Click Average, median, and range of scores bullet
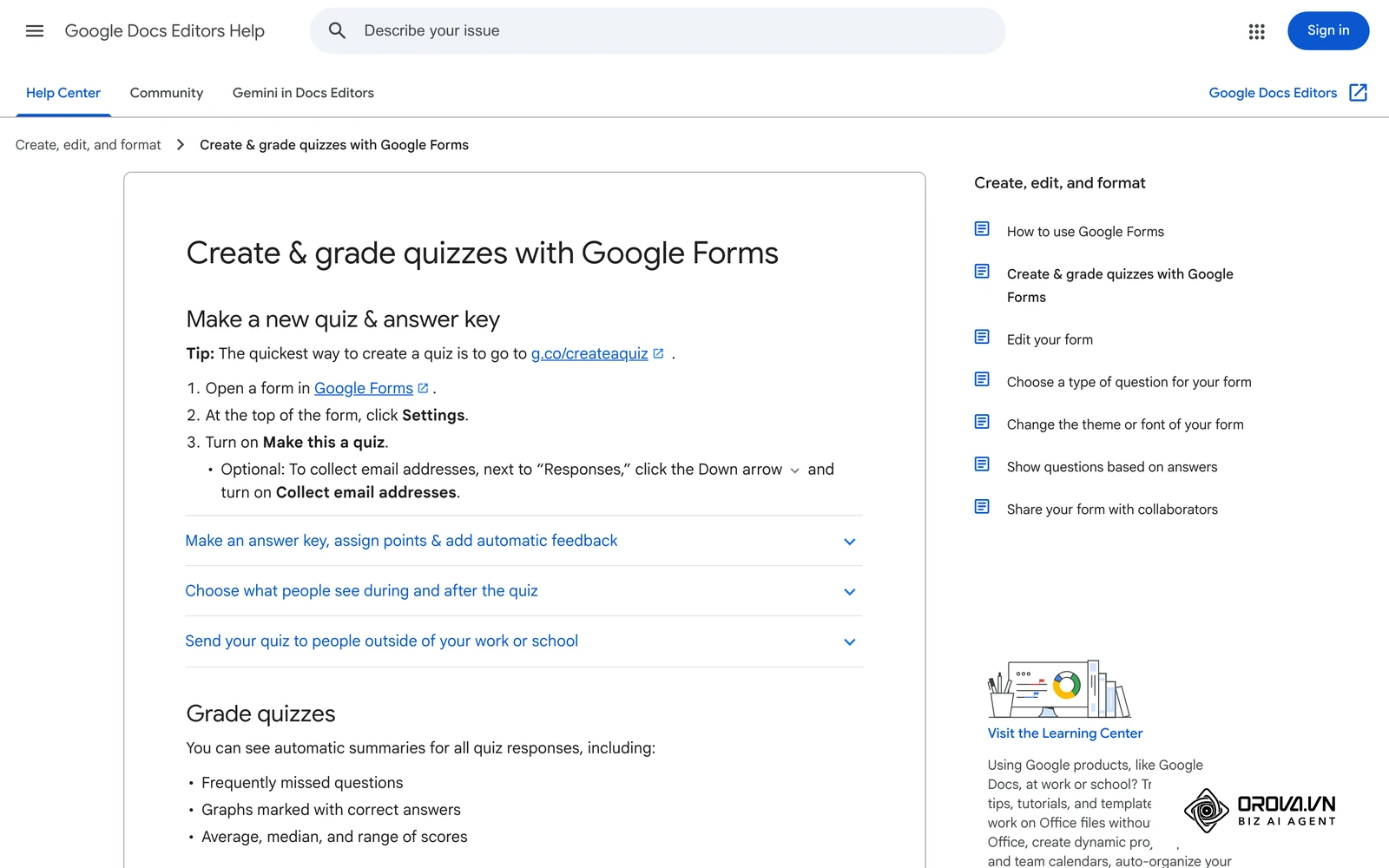The width and height of the screenshot is (1389, 868). point(334,837)
